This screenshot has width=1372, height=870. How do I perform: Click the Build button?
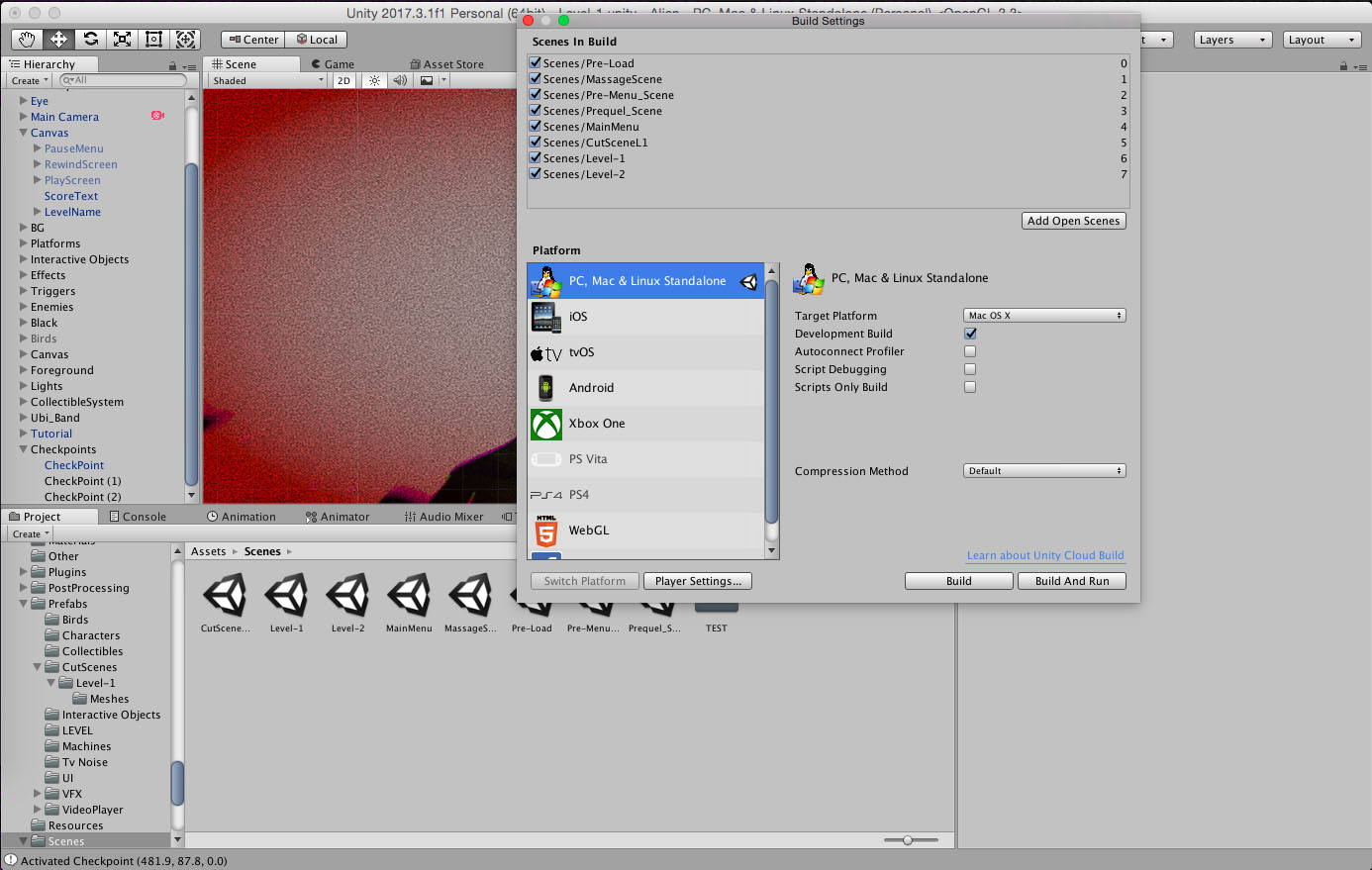pyautogui.click(x=959, y=581)
